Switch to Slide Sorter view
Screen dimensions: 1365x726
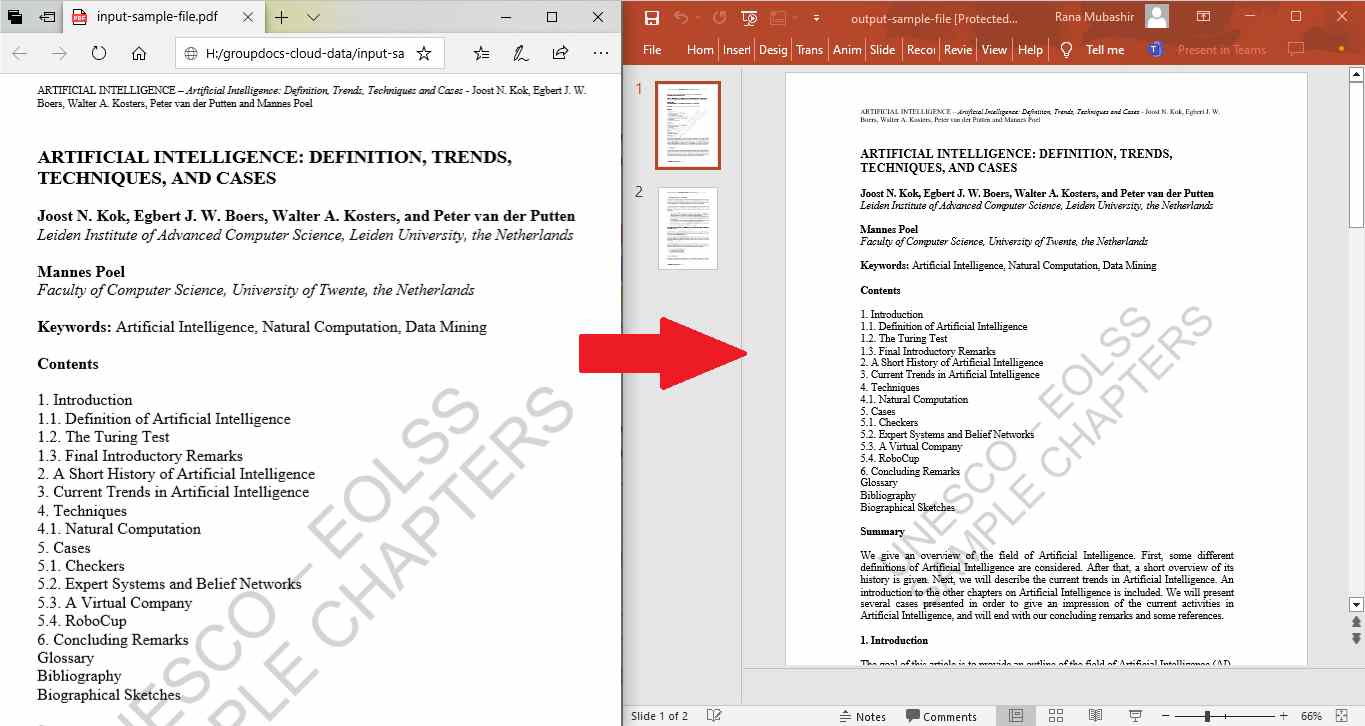(1055, 716)
